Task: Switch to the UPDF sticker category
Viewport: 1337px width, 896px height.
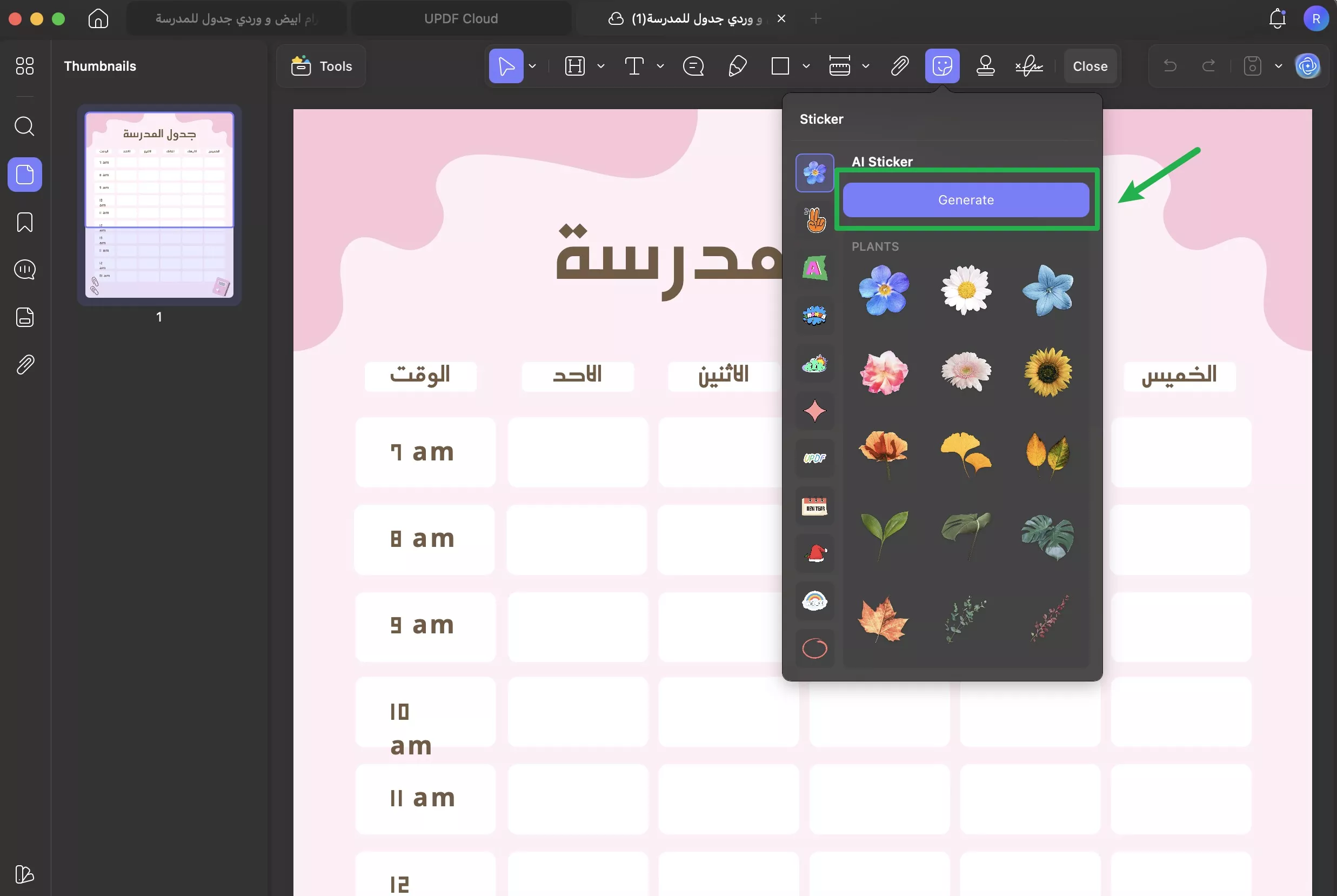Action: coord(814,458)
